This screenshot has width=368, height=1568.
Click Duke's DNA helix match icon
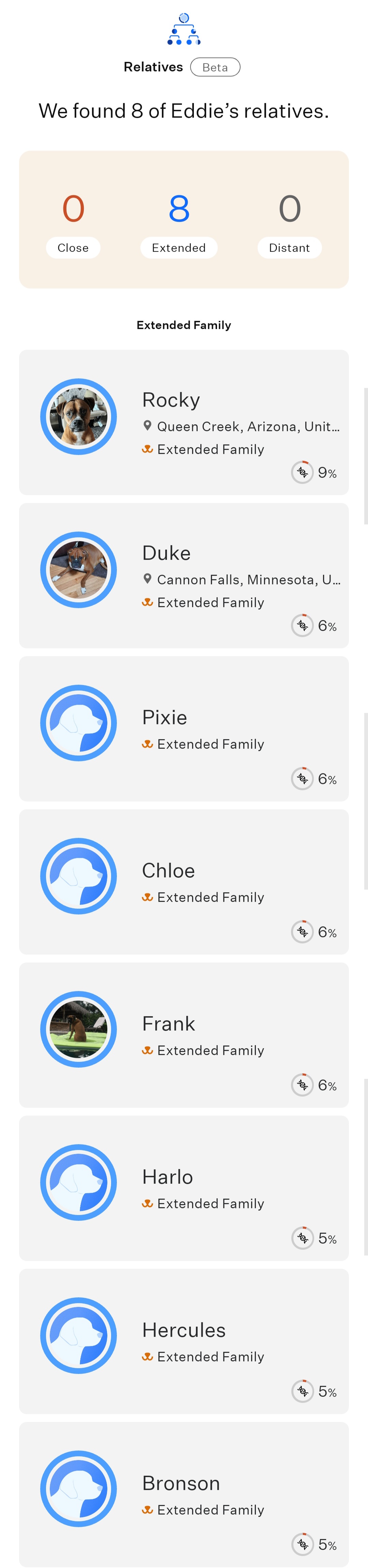pos(302,625)
